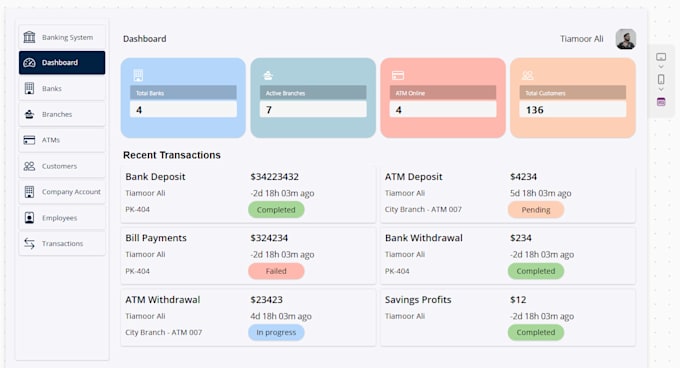Click the card icon on ATM Online card

[x=398, y=75]
